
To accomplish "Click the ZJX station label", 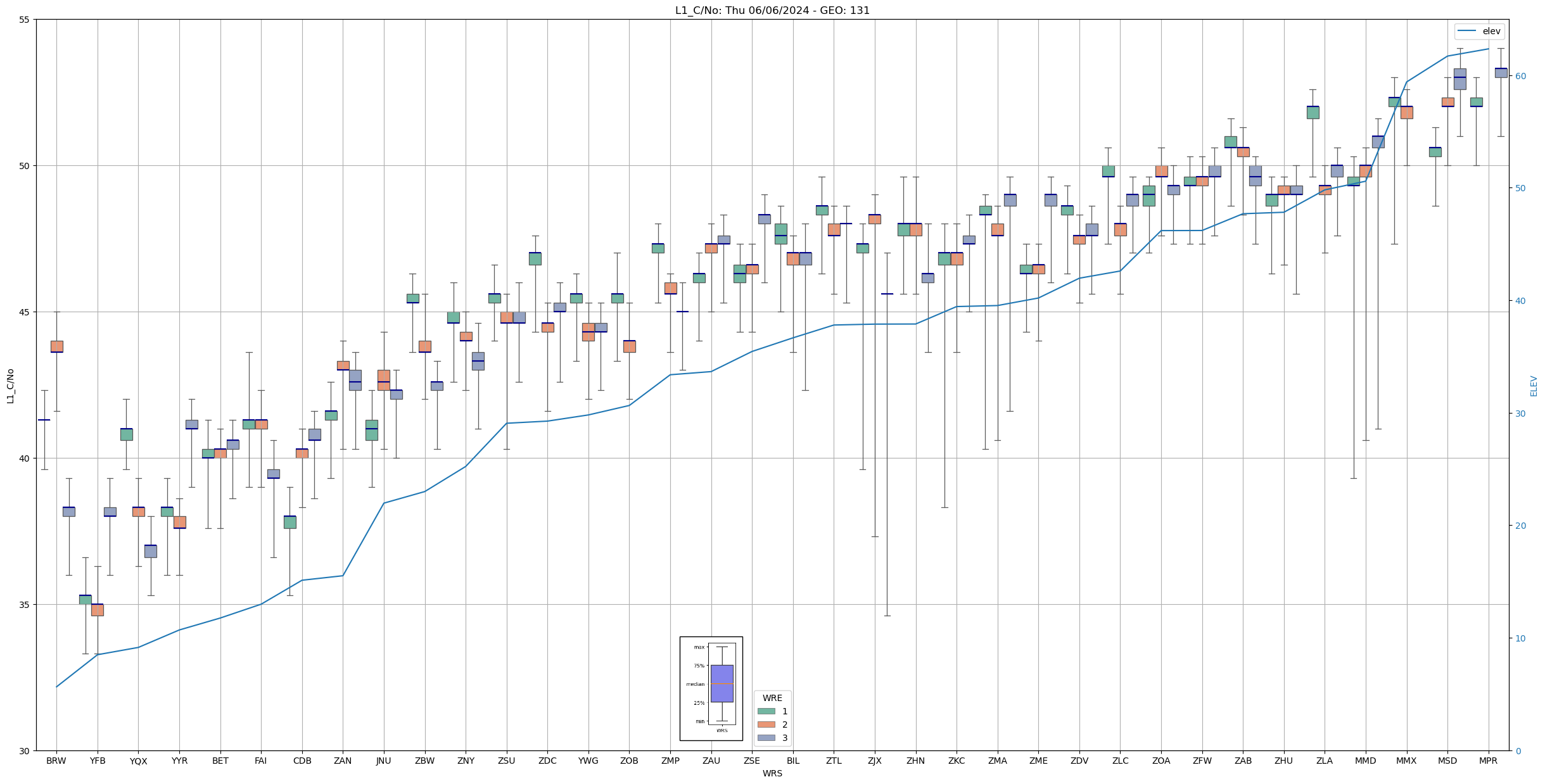I will pos(875,761).
